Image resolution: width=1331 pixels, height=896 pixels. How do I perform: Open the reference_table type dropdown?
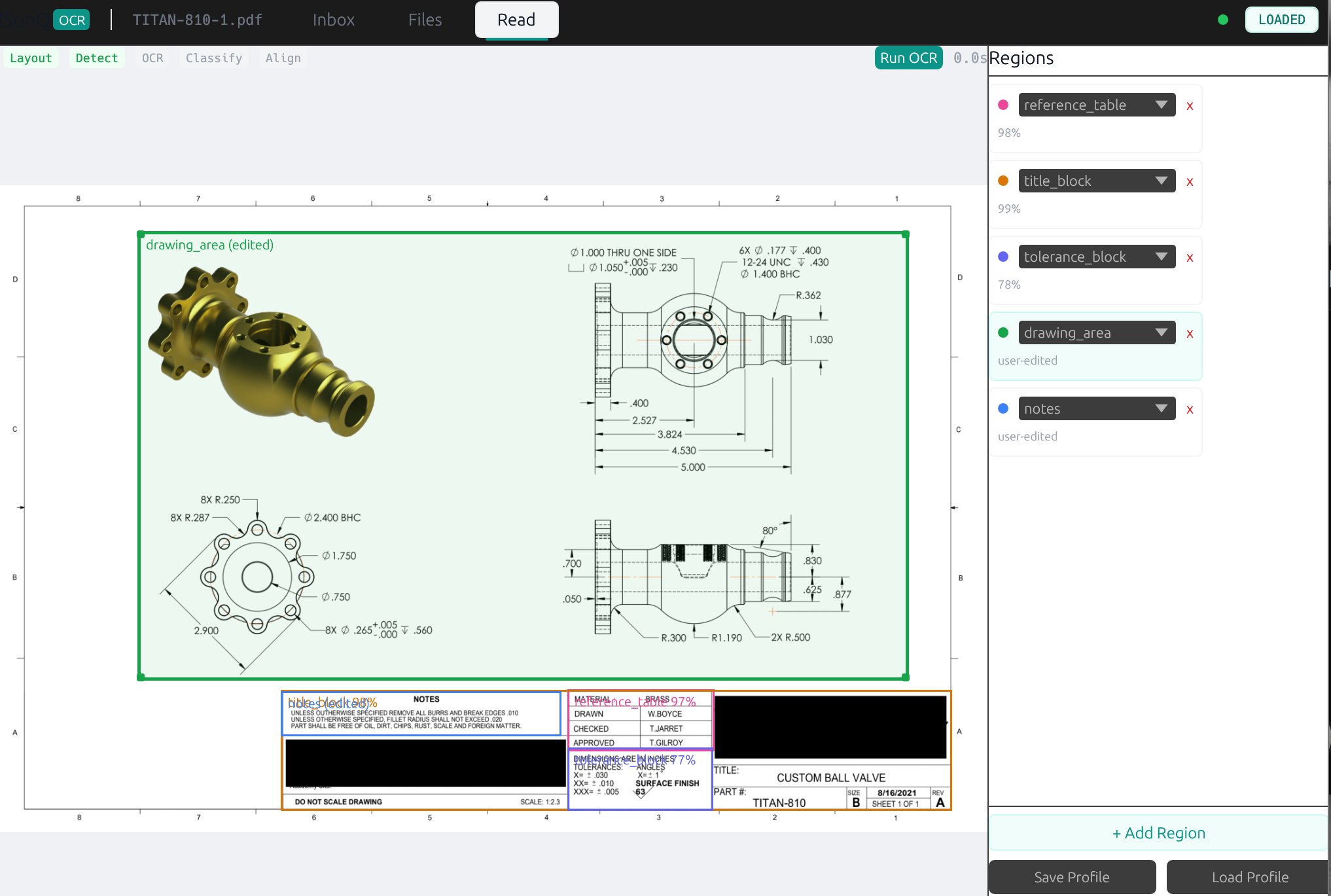pos(1097,105)
